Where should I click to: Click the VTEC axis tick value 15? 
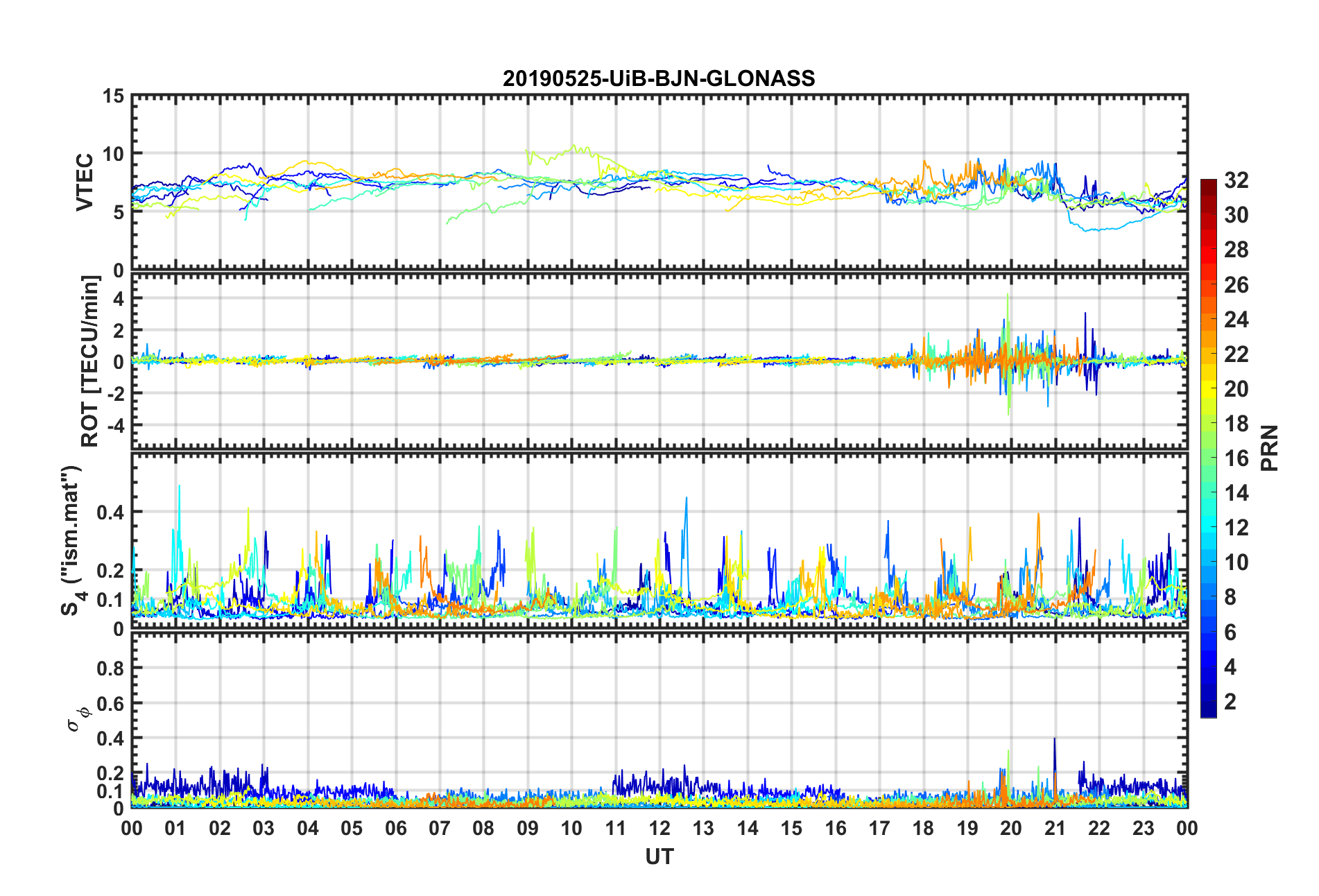click(114, 96)
